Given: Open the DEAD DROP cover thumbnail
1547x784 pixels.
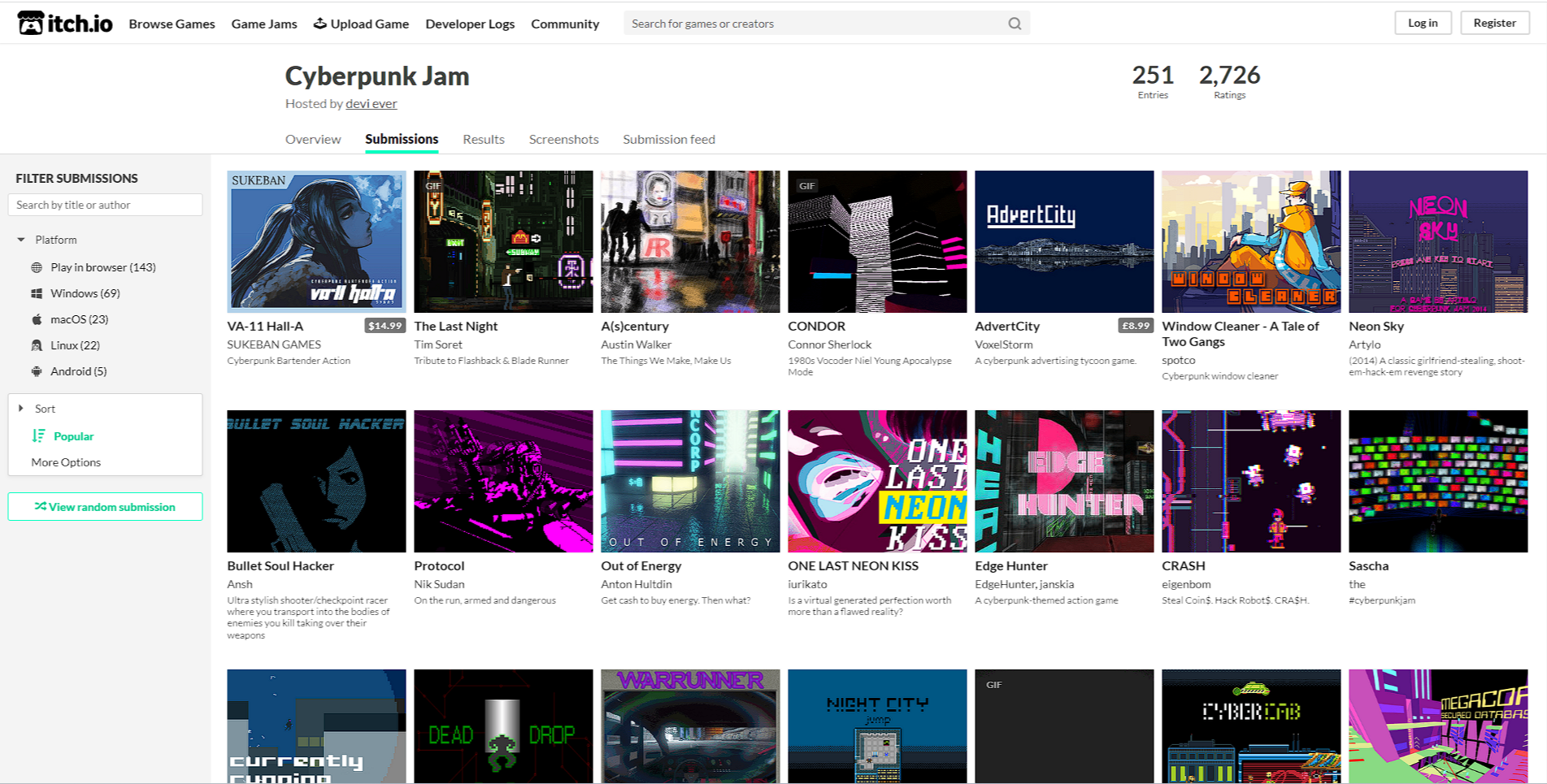Looking at the screenshot, I should point(503,726).
